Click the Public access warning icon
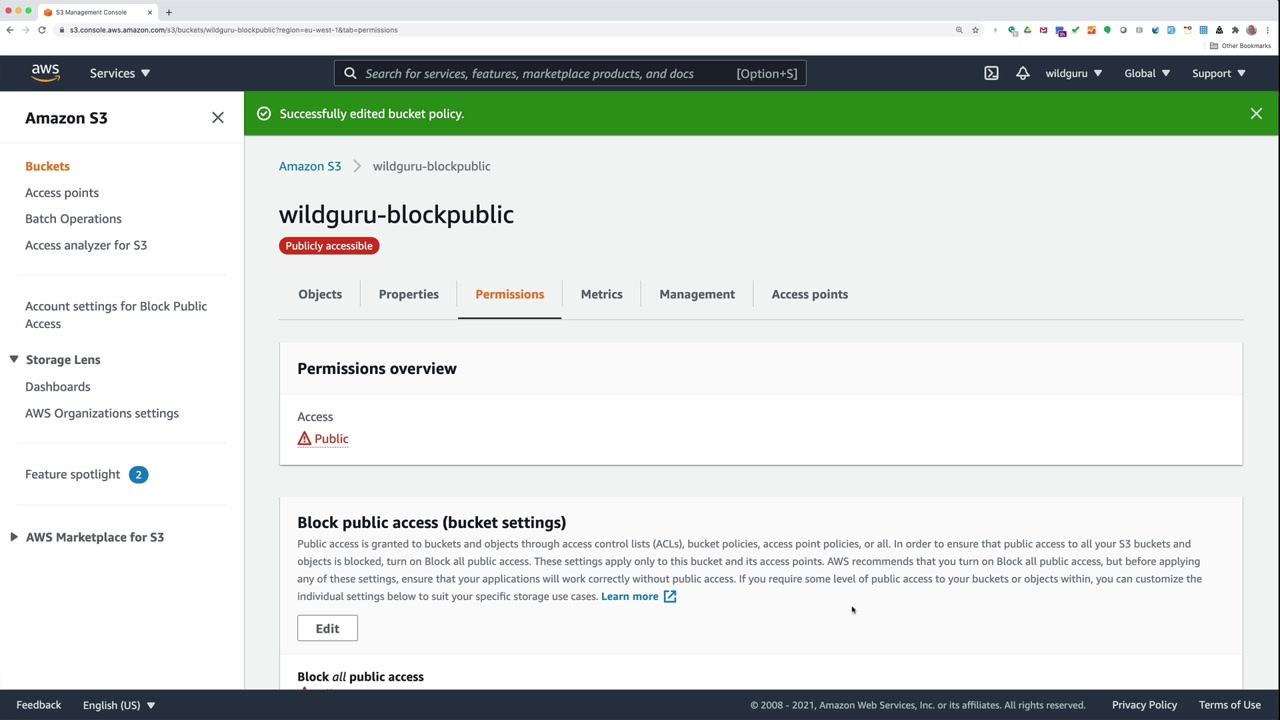This screenshot has width=1280, height=720. pyautogui.click(x=304, y=438)
